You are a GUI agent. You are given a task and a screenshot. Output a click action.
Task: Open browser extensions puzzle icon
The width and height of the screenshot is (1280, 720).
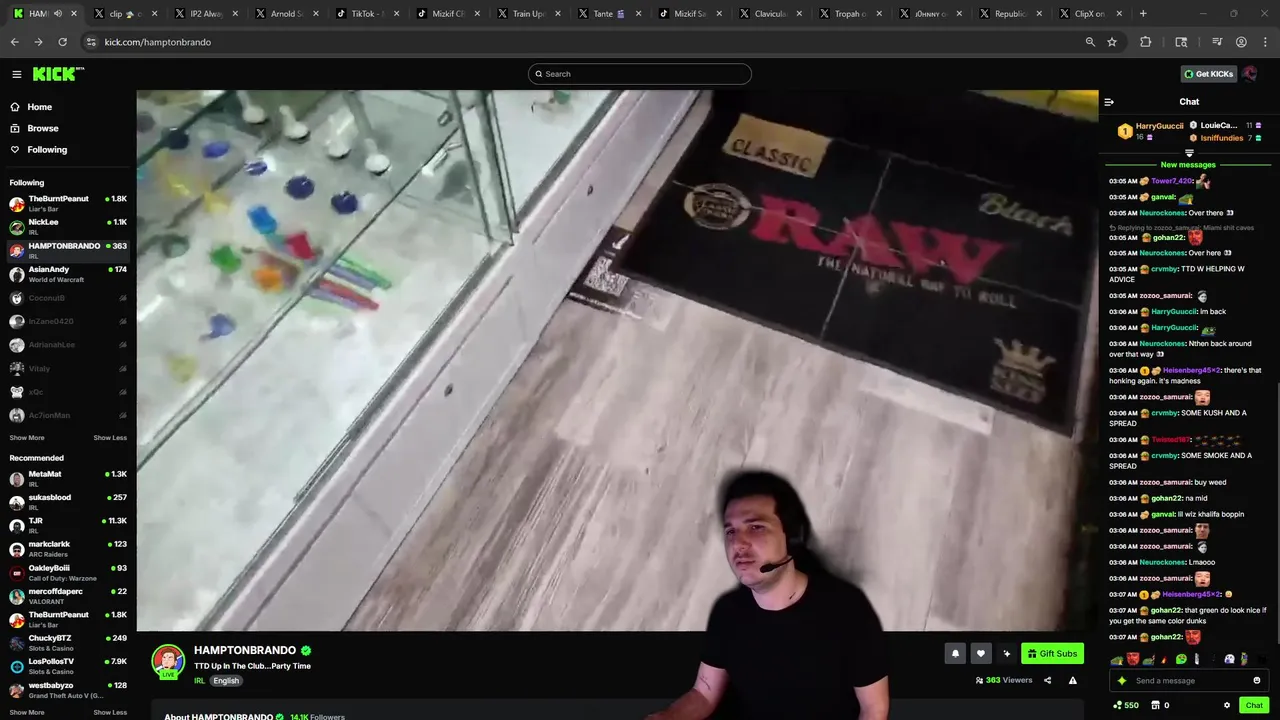(x=1145, y=42)
